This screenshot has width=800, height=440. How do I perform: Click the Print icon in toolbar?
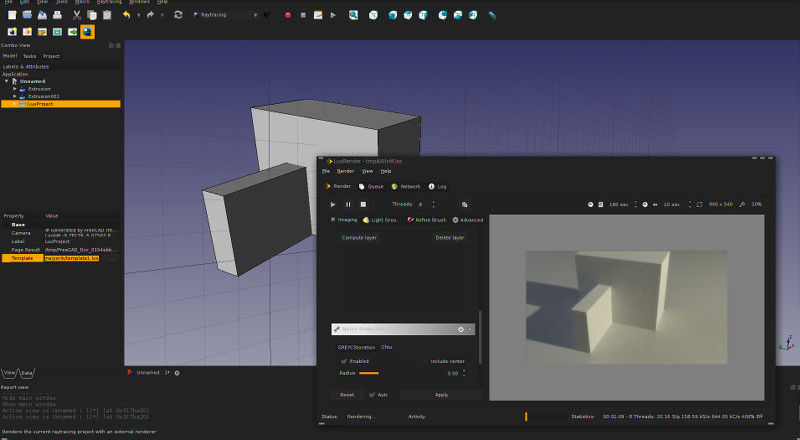click(x=57, y=15)
